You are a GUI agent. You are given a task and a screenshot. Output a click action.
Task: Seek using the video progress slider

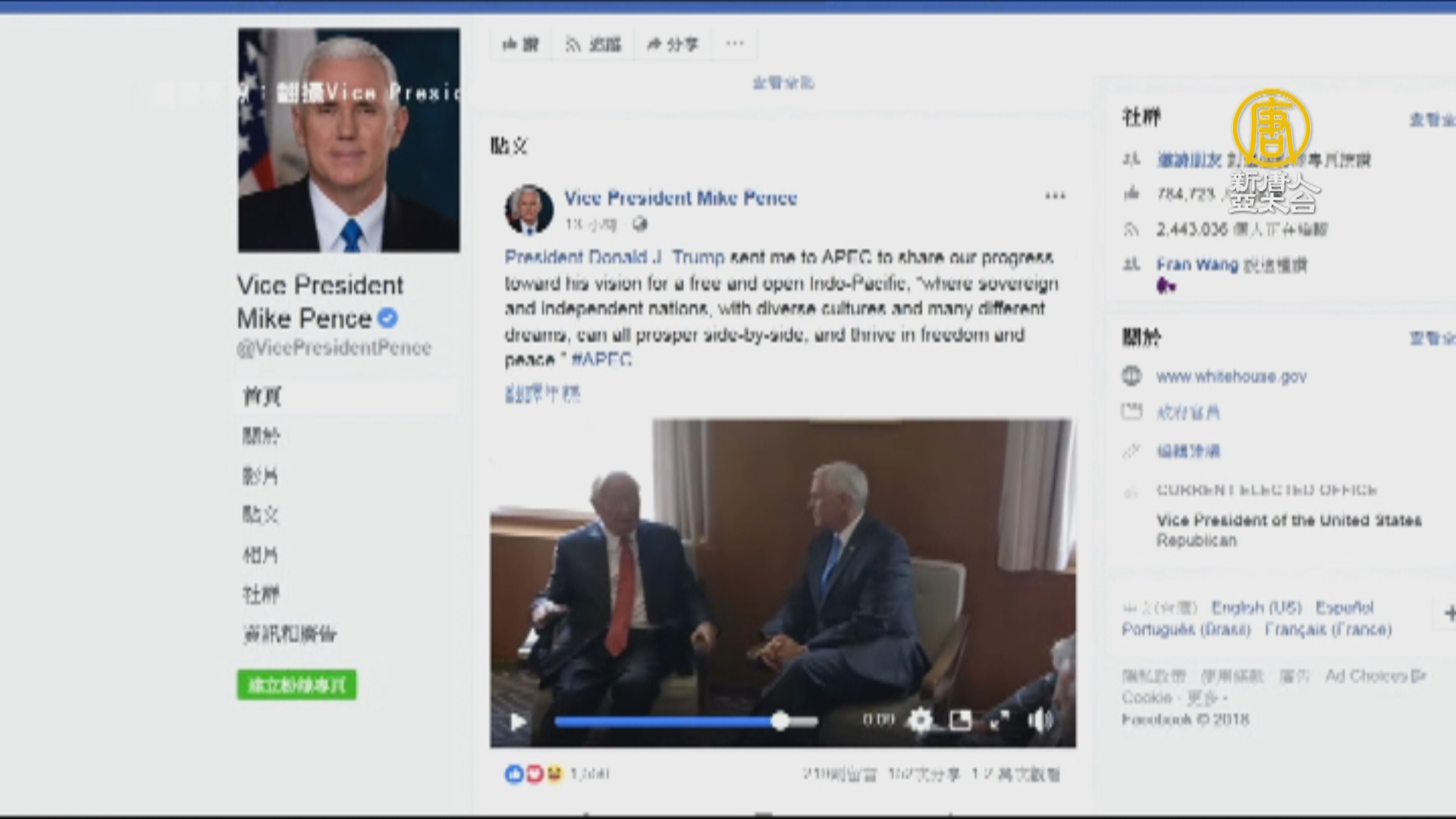[x=686, y=721]
